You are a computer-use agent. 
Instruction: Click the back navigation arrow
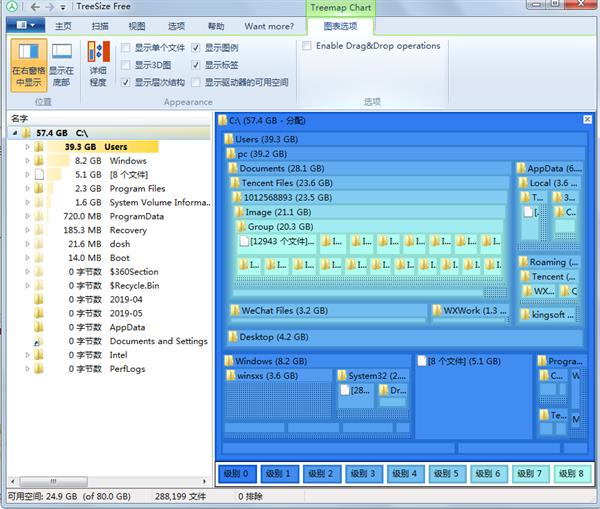[x=35, y=7]
